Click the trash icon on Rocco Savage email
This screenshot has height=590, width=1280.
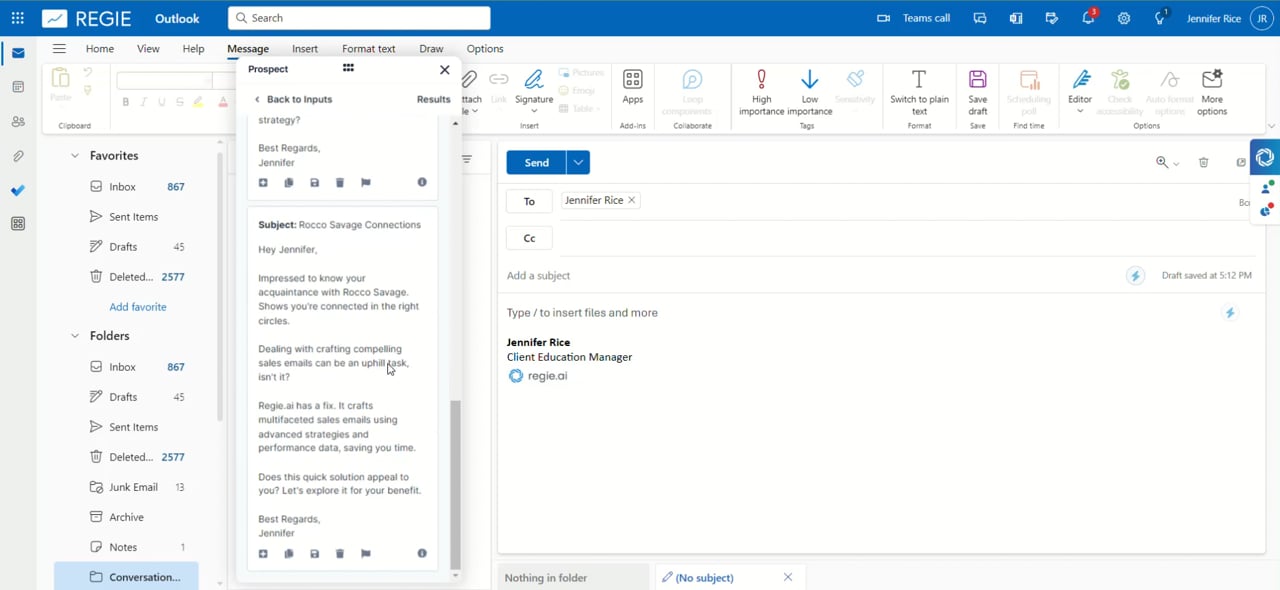click(x=340, y=553)
